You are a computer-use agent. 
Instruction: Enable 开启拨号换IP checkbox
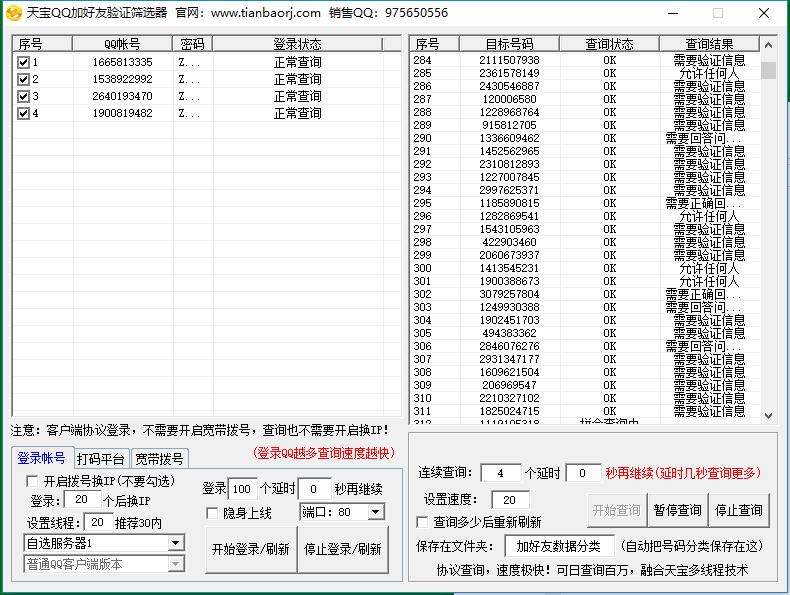(32, 481)
